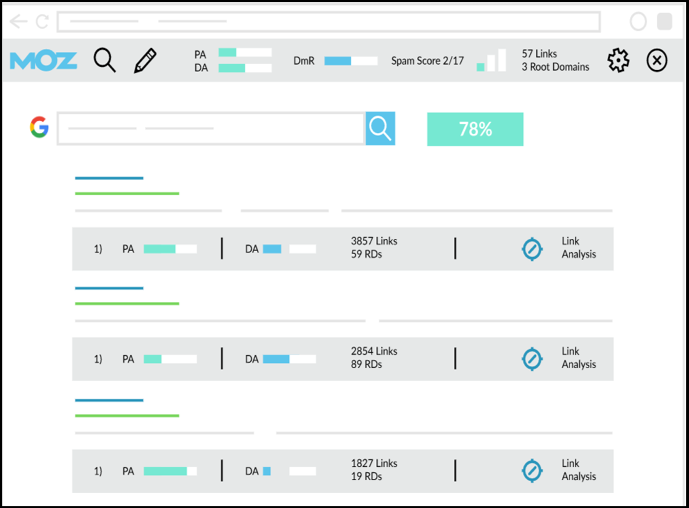Click the DmR meter in toolbar

click(x=350, y=61)
